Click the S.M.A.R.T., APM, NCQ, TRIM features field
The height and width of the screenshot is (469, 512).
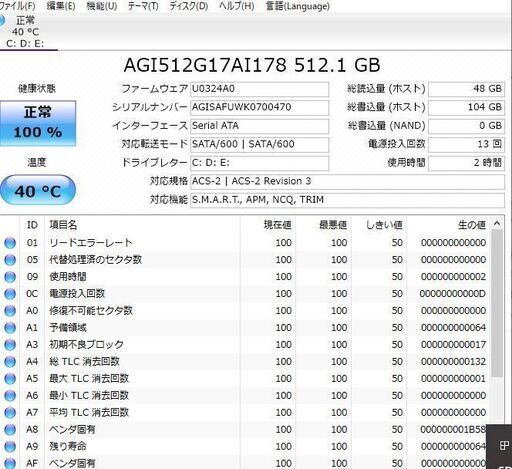point(347,200)
